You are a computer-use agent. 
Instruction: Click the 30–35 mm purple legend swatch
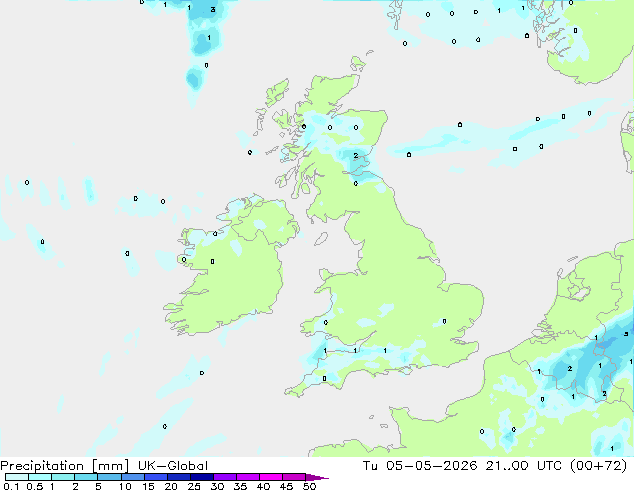(x=224, y=477)
